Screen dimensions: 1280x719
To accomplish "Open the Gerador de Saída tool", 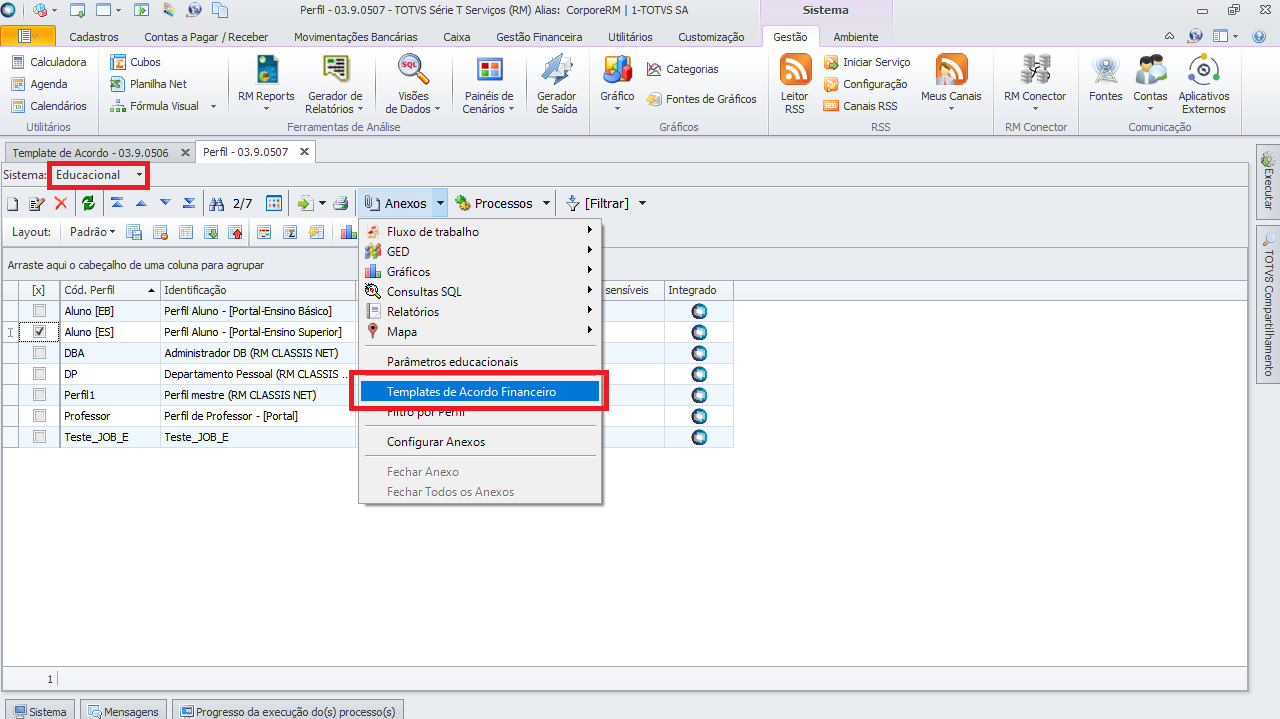I will coord(557,84).
